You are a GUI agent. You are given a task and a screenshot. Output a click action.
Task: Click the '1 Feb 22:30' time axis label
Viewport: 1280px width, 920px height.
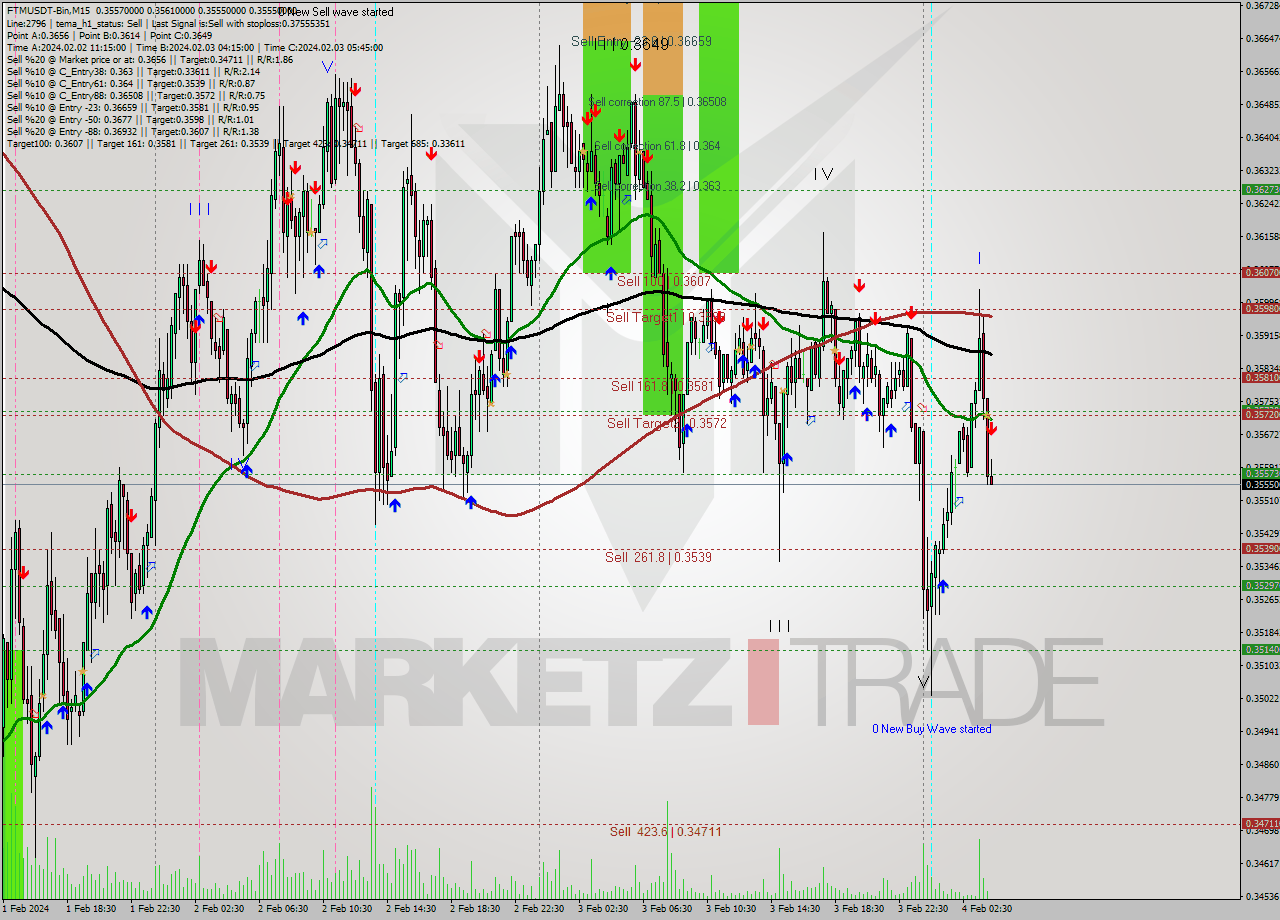[x=154, y=909]
